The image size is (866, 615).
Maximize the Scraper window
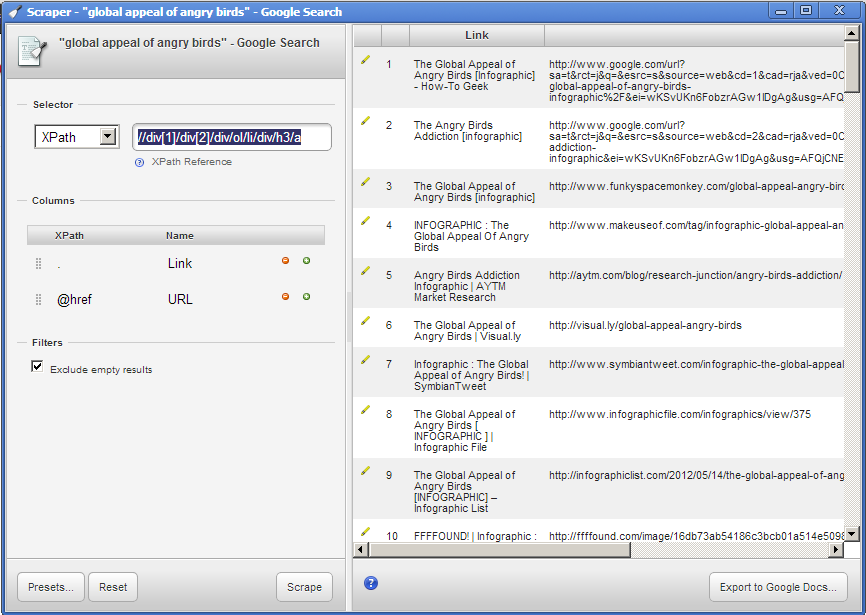pyautogui.click(x=806, y=10)
